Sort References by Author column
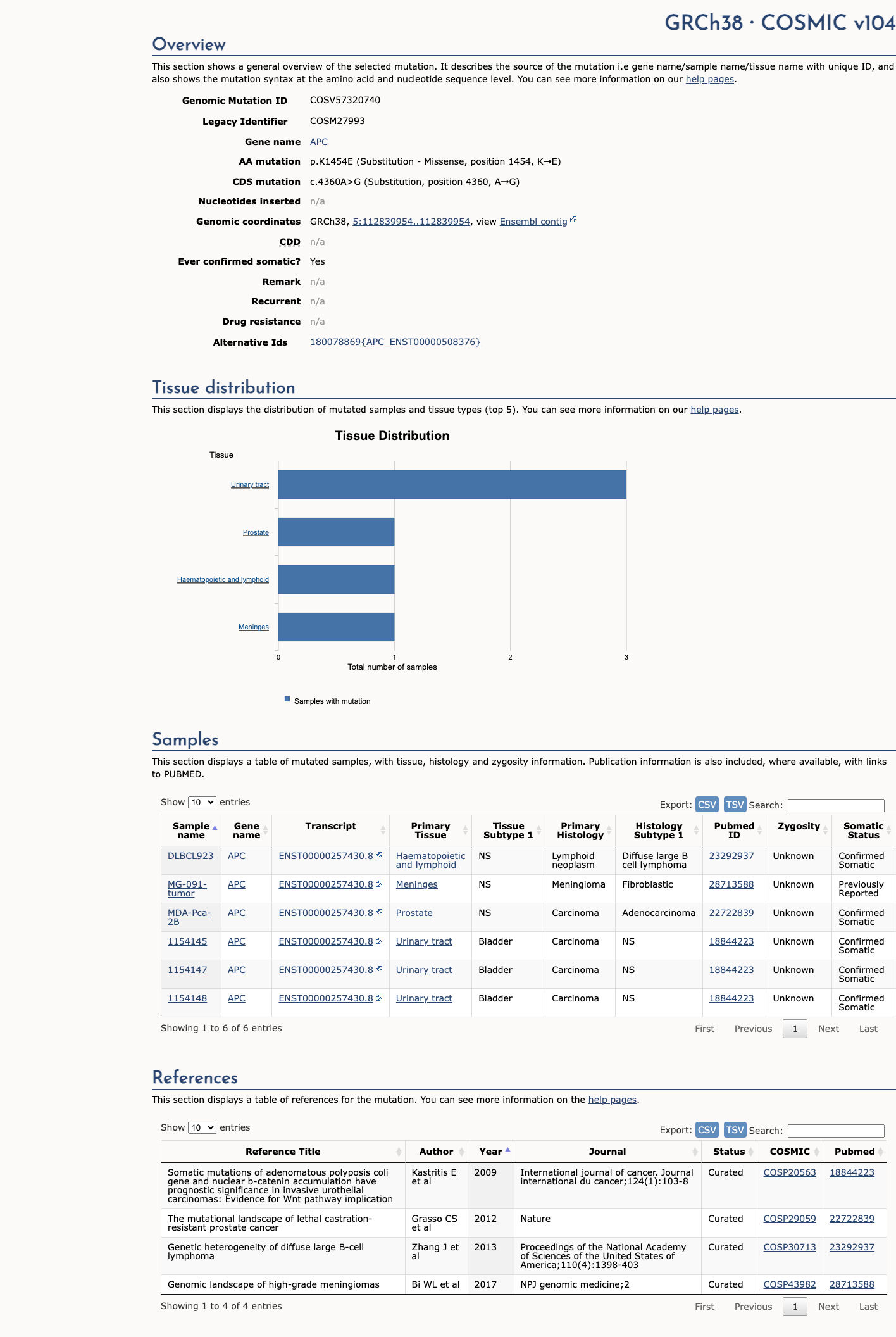Viewport: 896px width, 1337px height. (436, 1152)
